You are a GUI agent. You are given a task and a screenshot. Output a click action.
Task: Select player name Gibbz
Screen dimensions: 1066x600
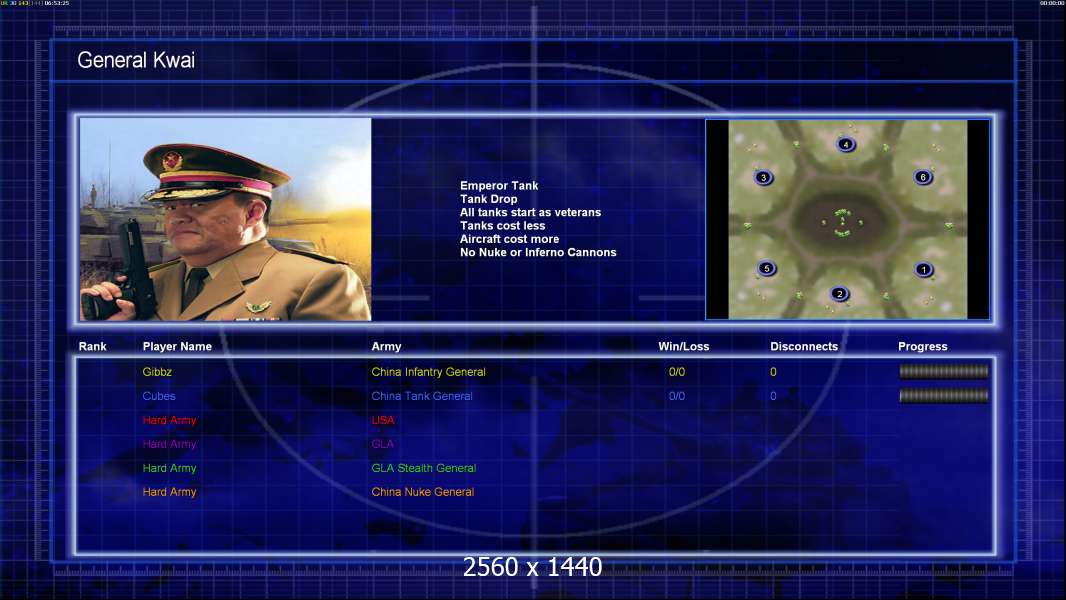pos(157,372)
